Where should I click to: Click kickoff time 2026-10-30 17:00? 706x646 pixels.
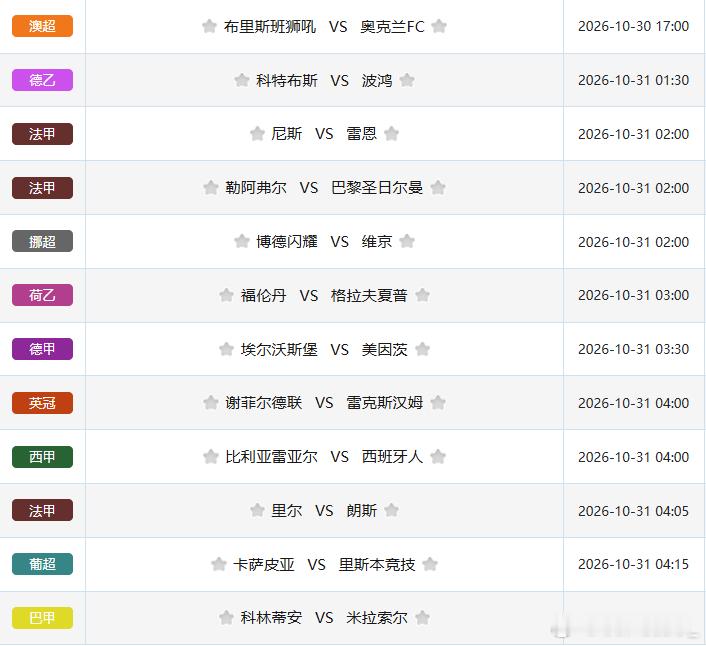click(x=634, y=26)
